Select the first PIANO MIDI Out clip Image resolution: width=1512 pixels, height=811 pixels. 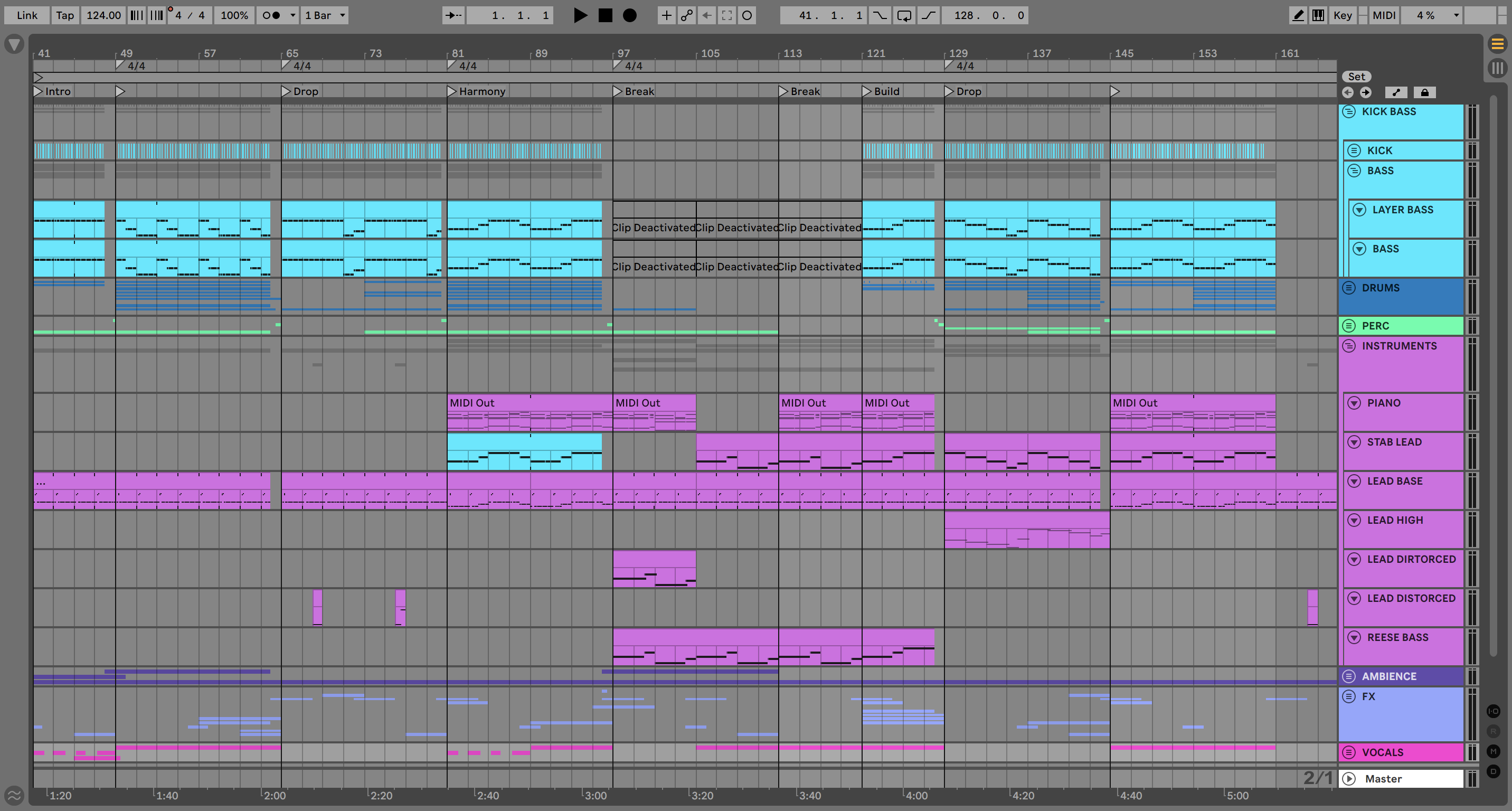530,412
